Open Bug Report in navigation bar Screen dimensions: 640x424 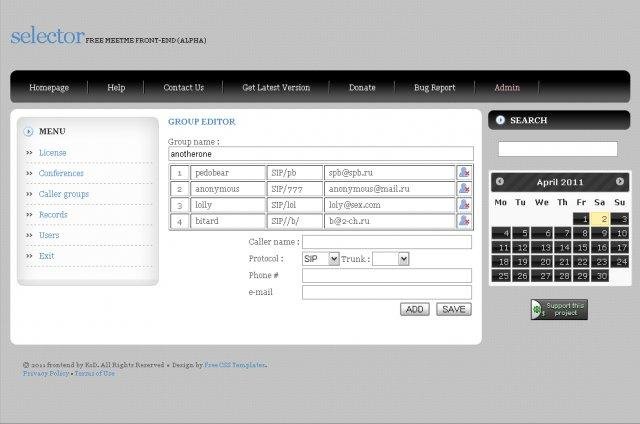[x=435, y=87]
